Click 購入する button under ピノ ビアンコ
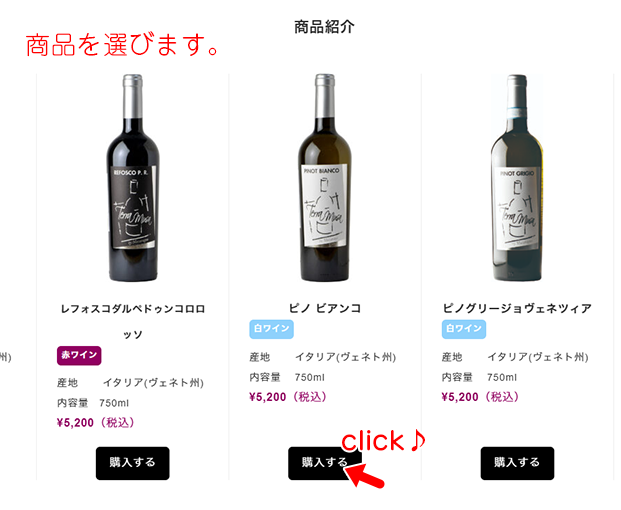Image resolution: width=621 pixels, height=510 pixels. [x=325, y=463]
